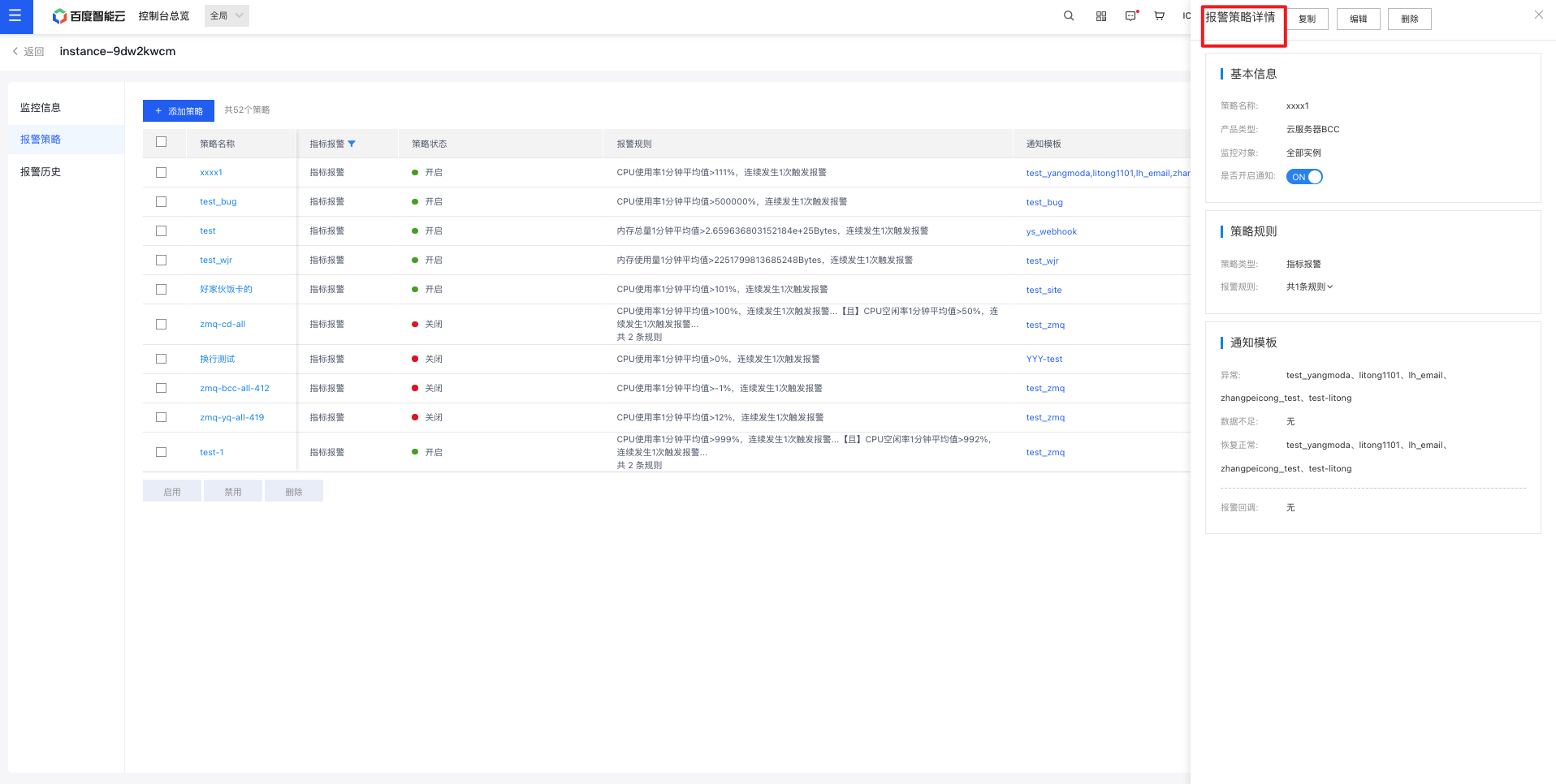Screen dimensions: 1556x784
Task: Open the 换行测试 strategy link
Action: [218, 359]
